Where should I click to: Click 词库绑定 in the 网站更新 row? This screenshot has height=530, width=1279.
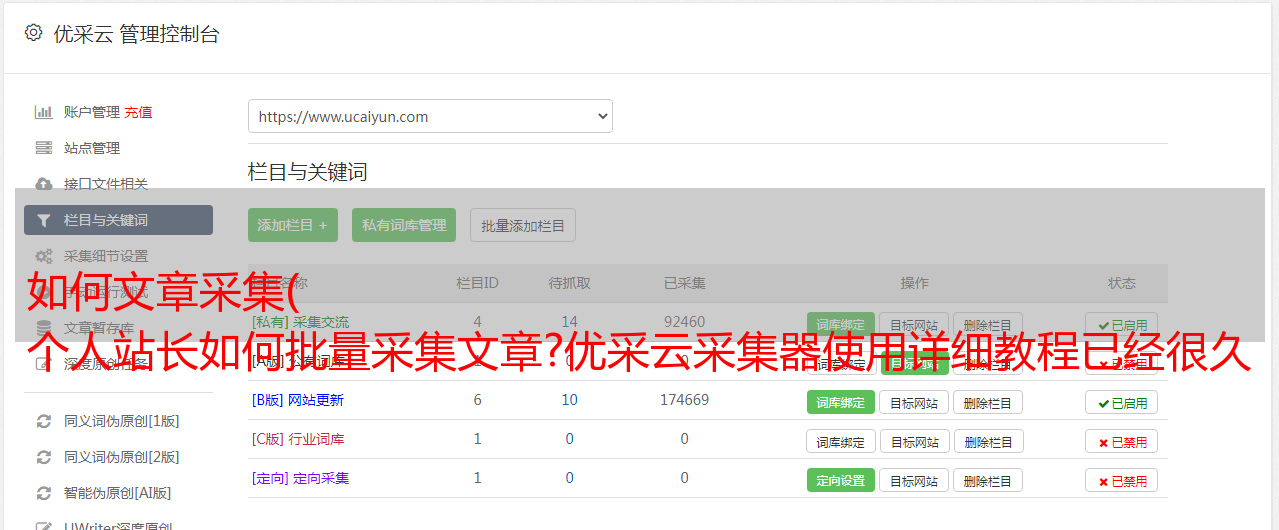click(840, 402)
